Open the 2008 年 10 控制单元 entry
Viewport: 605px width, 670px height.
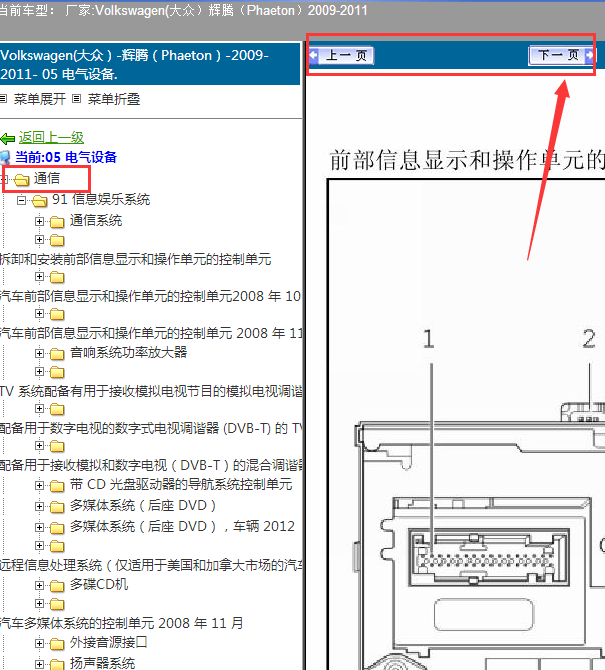tap(150, 296)
